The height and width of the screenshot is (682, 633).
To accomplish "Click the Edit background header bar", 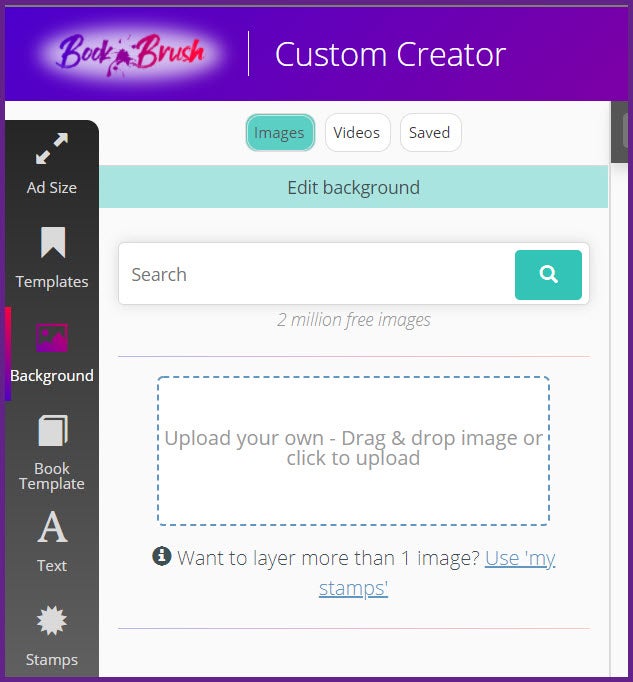I will [353, 187].
